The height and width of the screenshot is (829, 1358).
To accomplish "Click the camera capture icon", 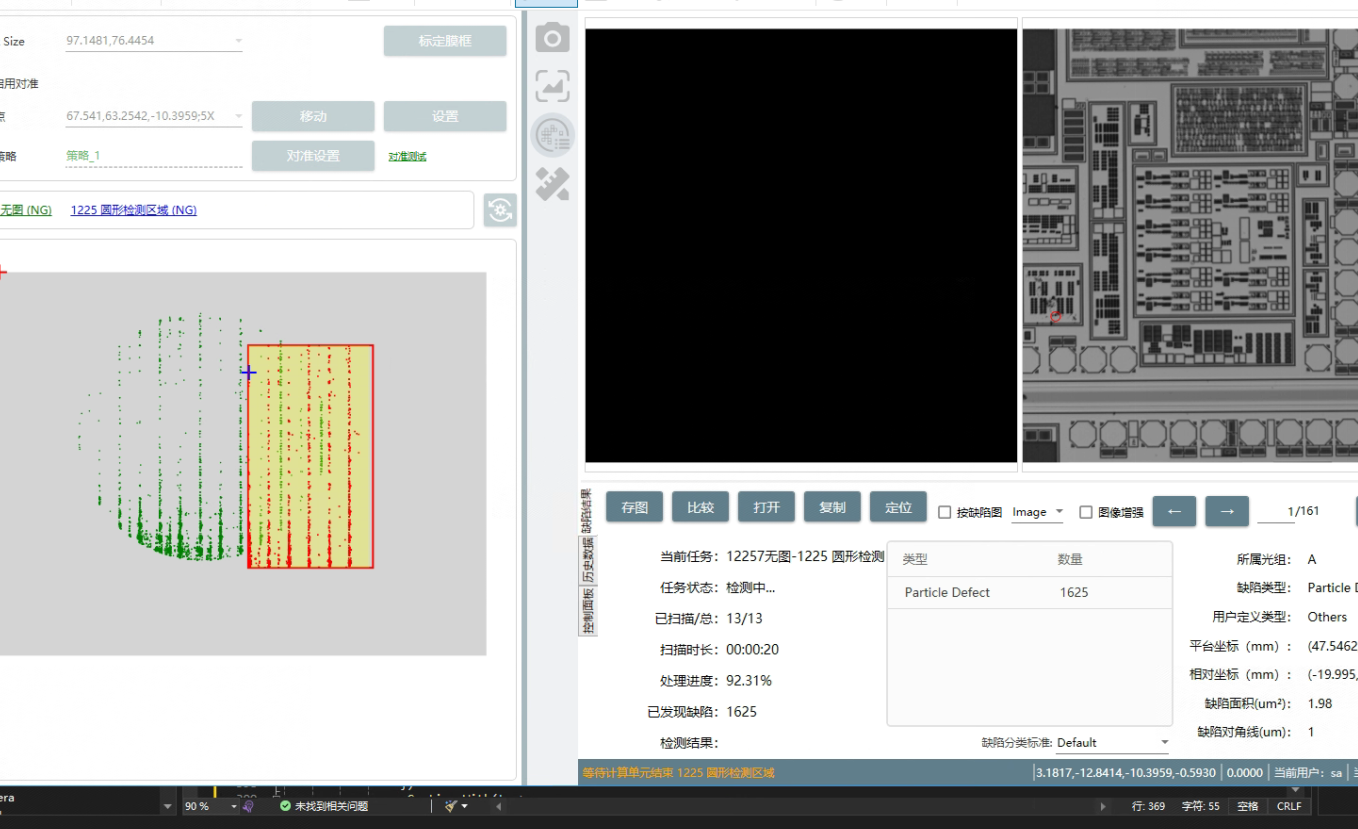I will (552, 39).
